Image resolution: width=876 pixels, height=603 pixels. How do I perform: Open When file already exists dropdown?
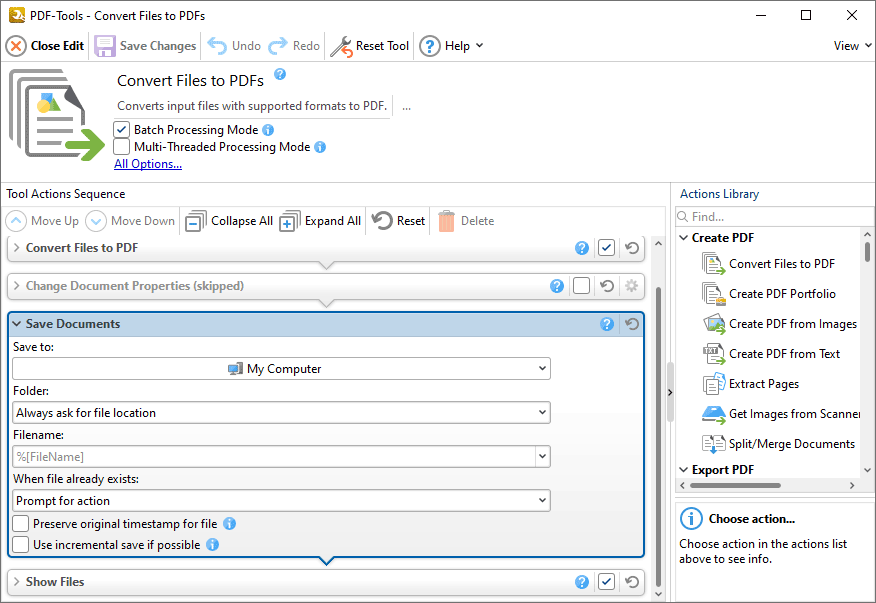[x=281, y=501]
